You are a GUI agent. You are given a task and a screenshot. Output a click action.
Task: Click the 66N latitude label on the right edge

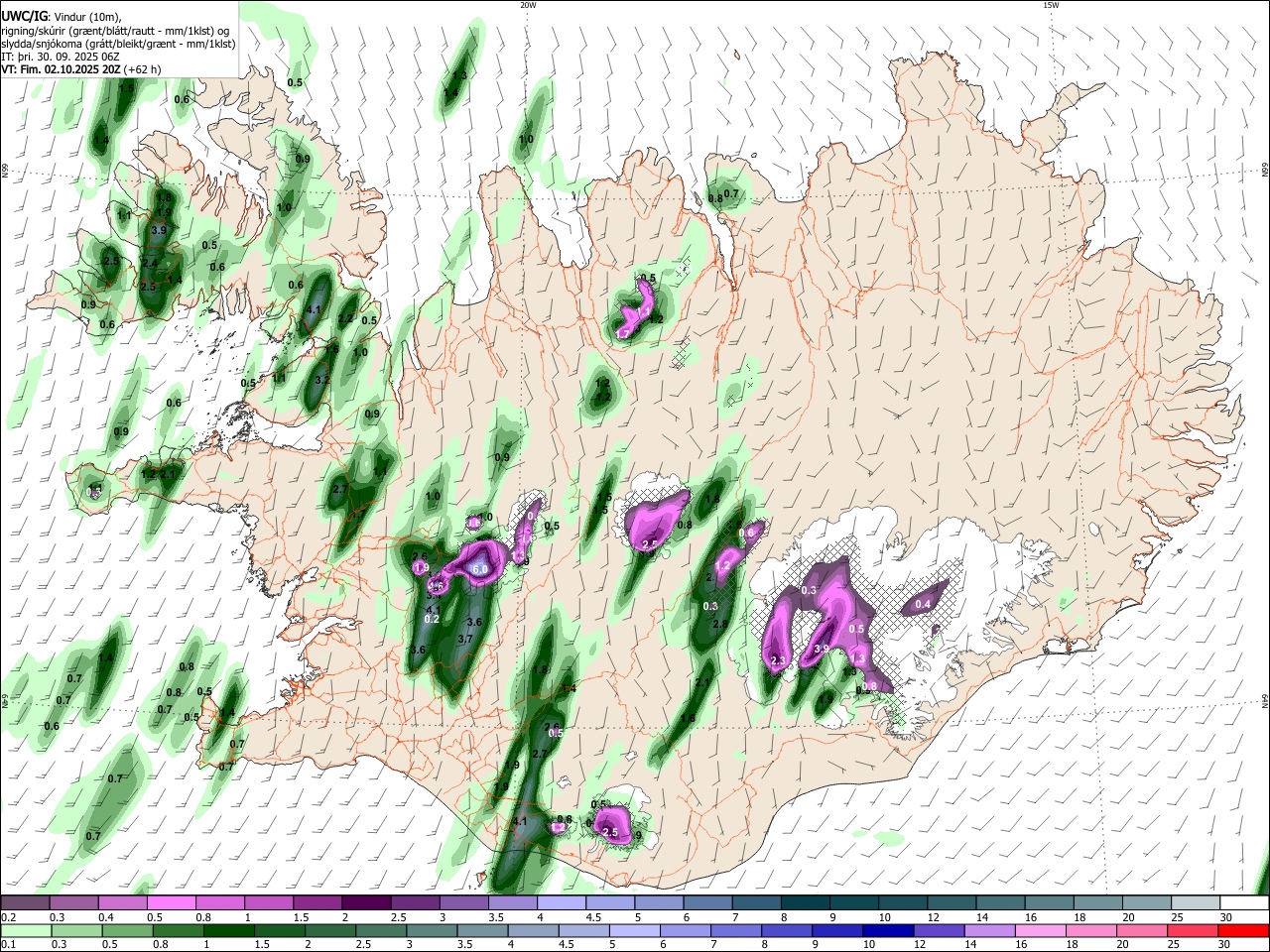(x=1265, y=172)
